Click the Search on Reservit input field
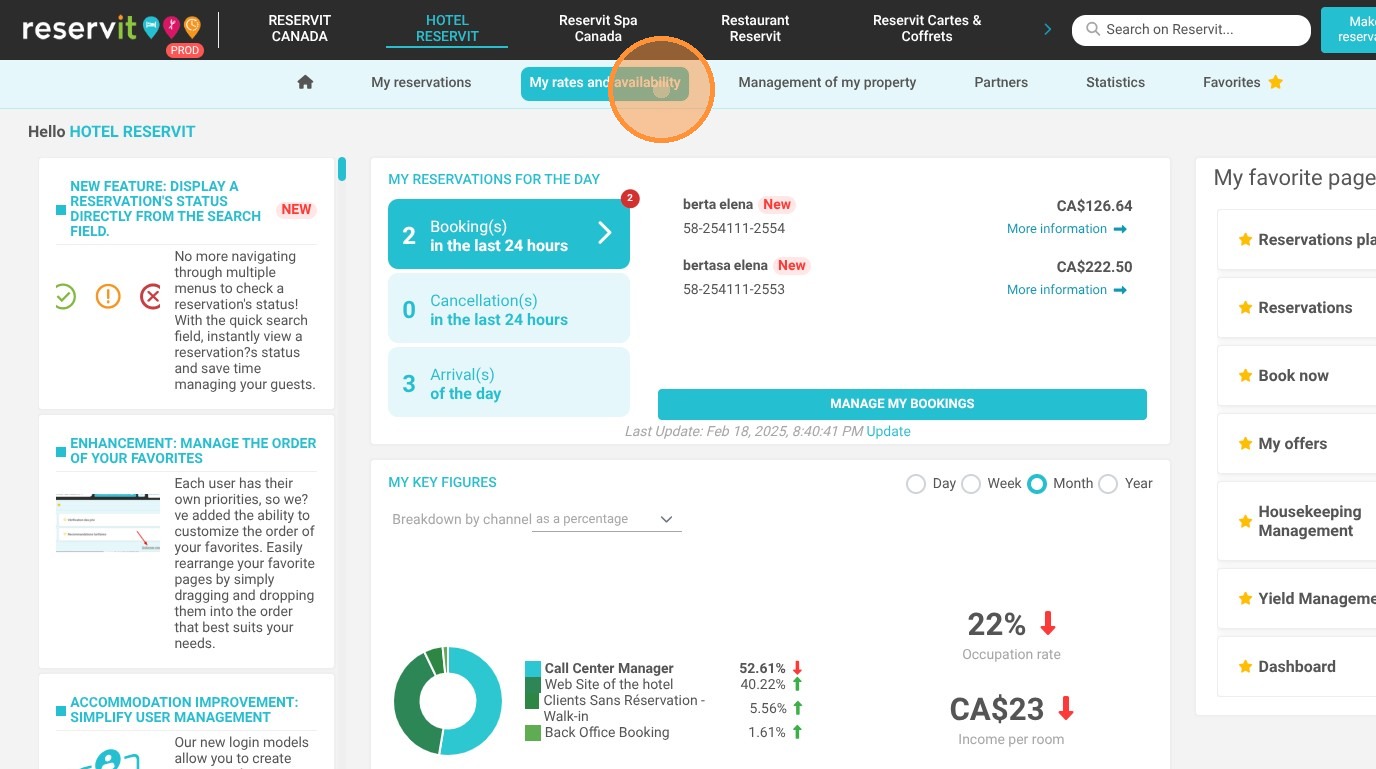Screen dimensions: 1376x769 [1191, 30]
